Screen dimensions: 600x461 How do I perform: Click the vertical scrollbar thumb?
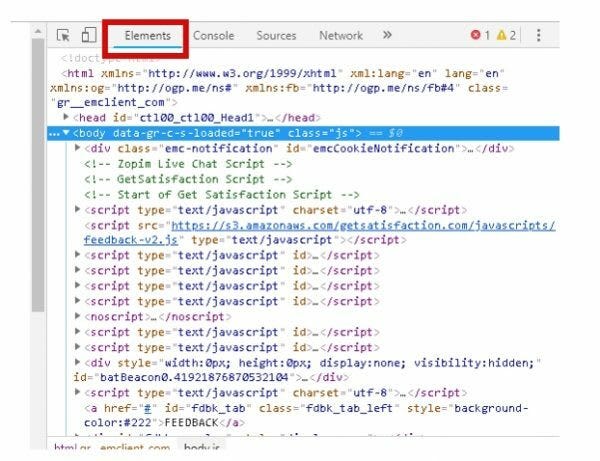[x=38, y=175]
